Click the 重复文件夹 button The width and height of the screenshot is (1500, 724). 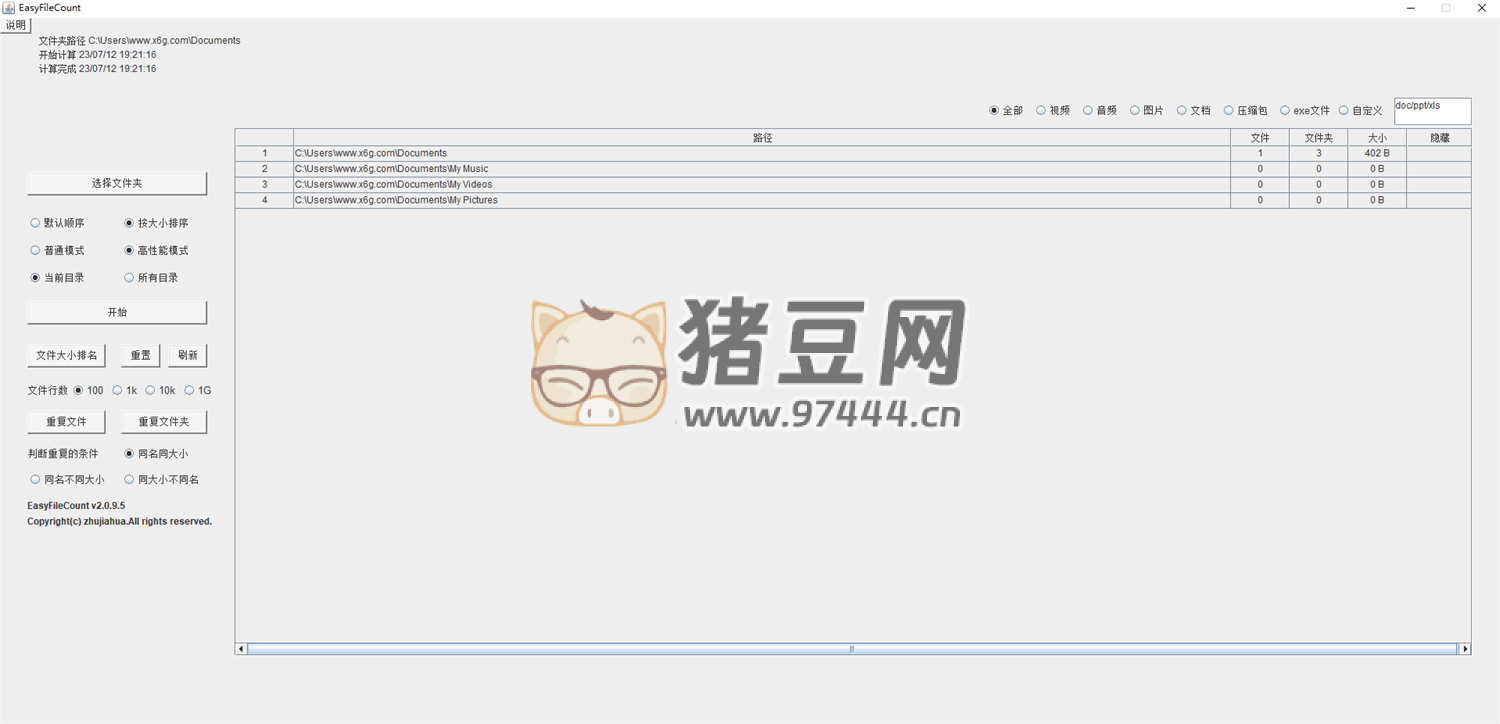[x=164, y=422]
